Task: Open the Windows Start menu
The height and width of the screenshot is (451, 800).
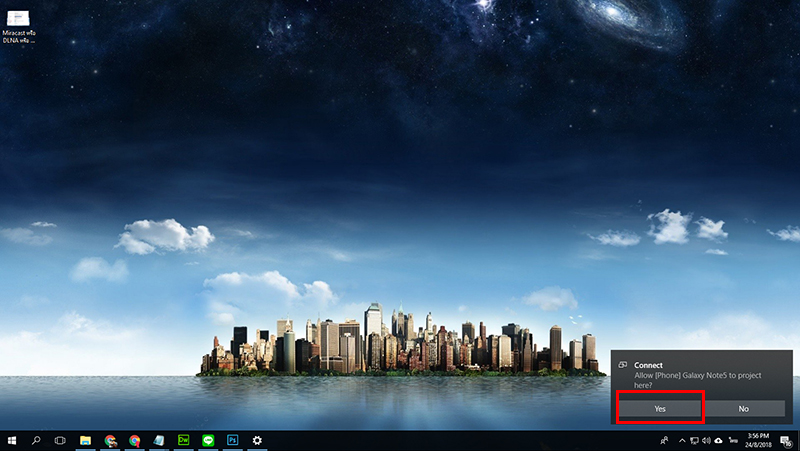Action: (12, 440)
